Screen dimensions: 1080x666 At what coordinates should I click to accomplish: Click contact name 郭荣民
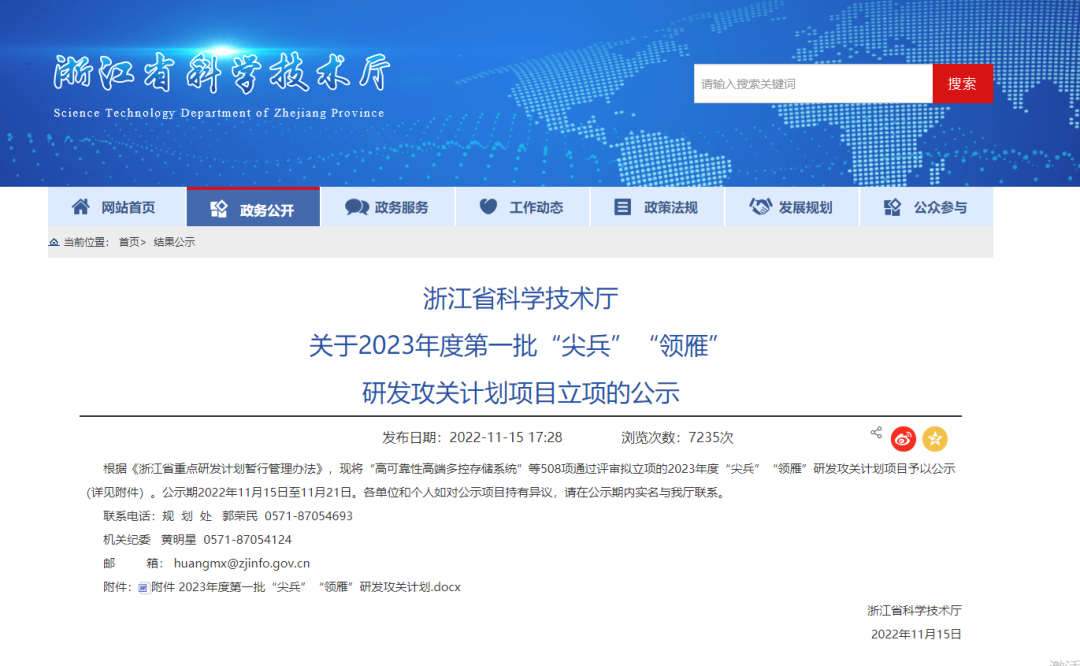click(240, 516)
